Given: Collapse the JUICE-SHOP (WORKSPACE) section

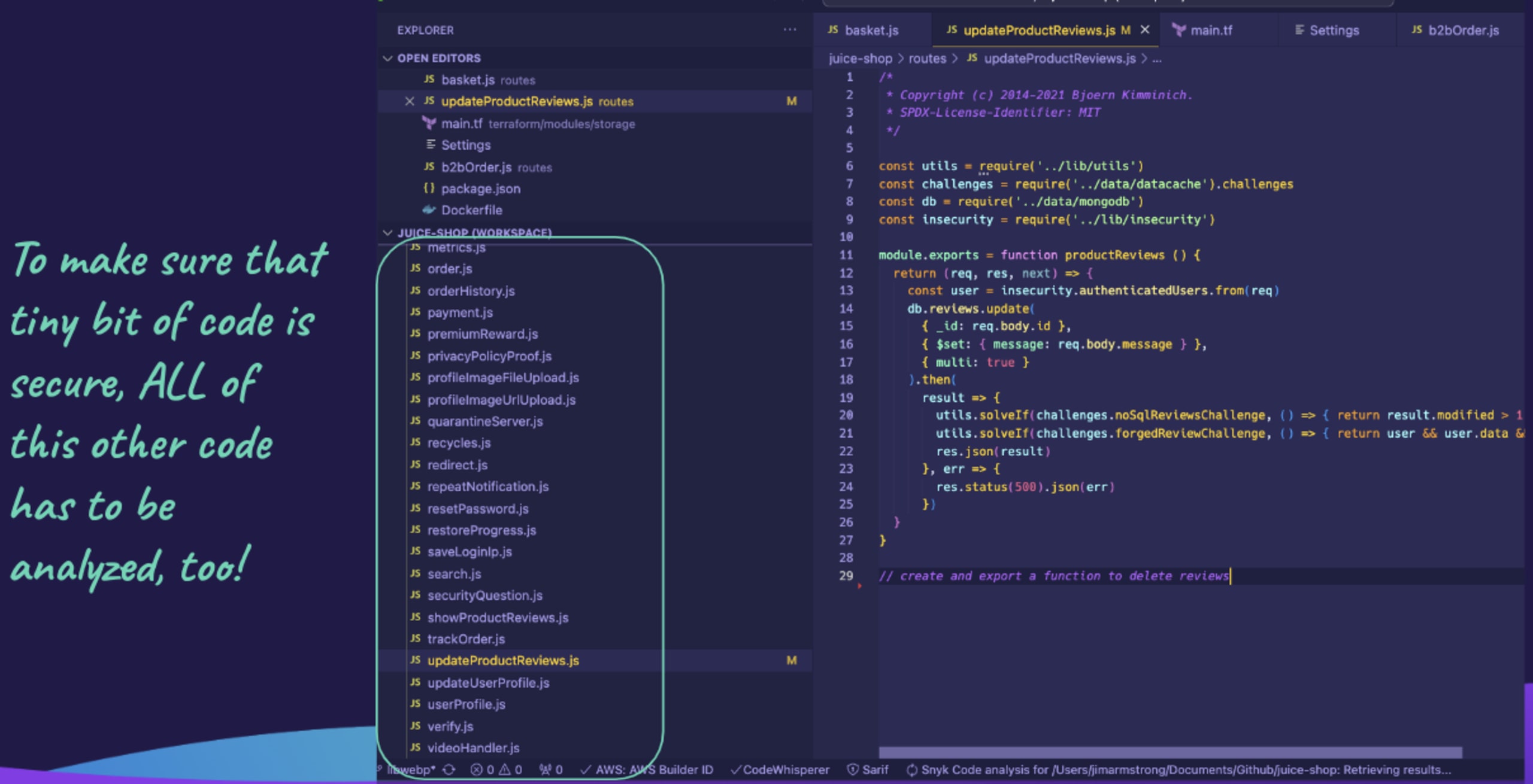Looking at the screenshot, I should [387, 232].
